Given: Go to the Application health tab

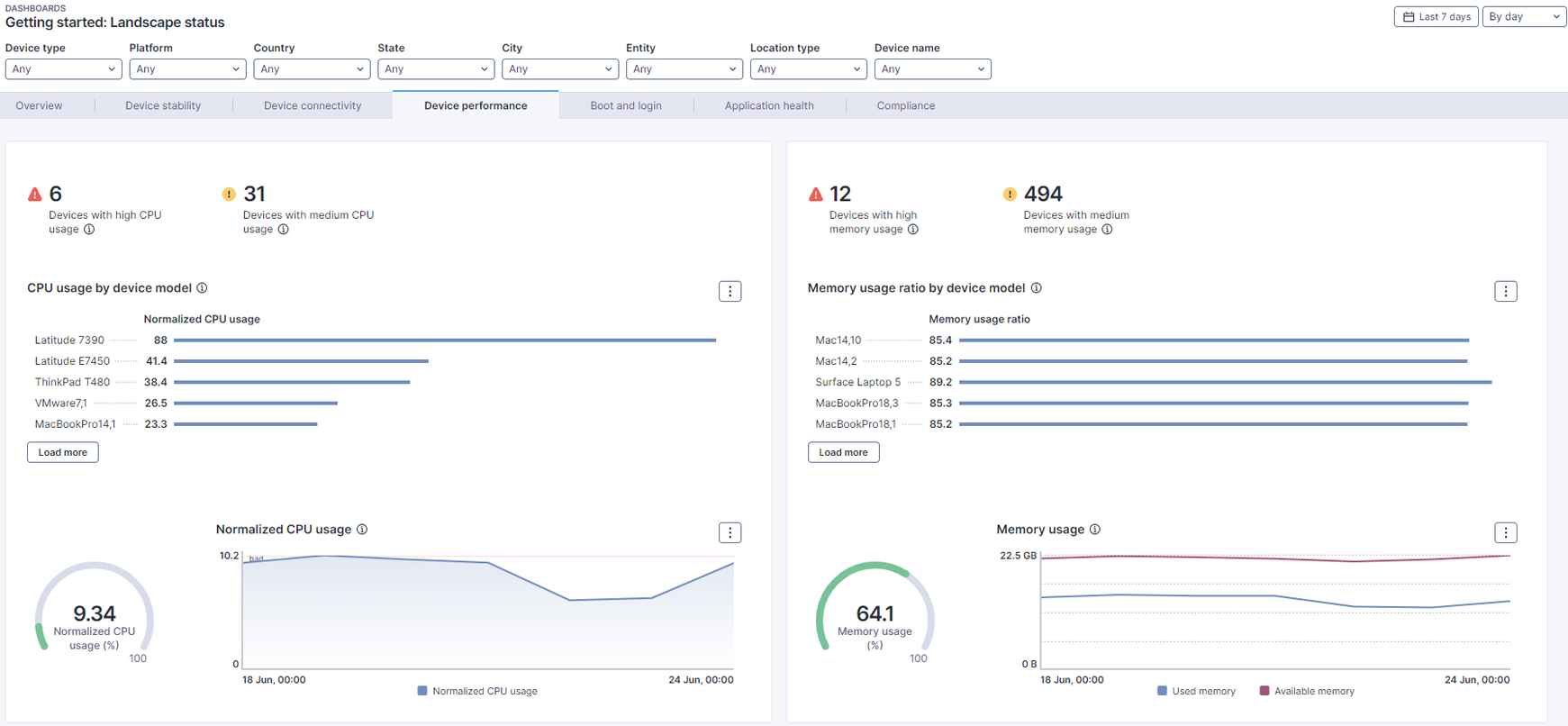Looking at the screenshot, I should (769, 105).
